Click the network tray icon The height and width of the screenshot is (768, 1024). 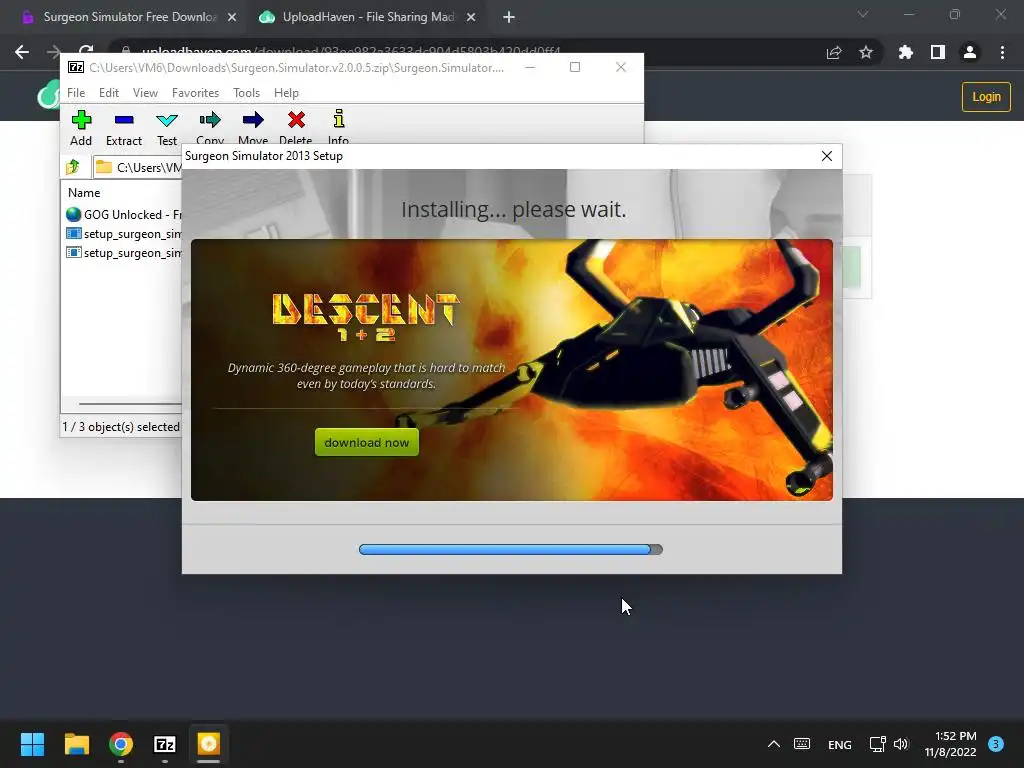[877, 744]
